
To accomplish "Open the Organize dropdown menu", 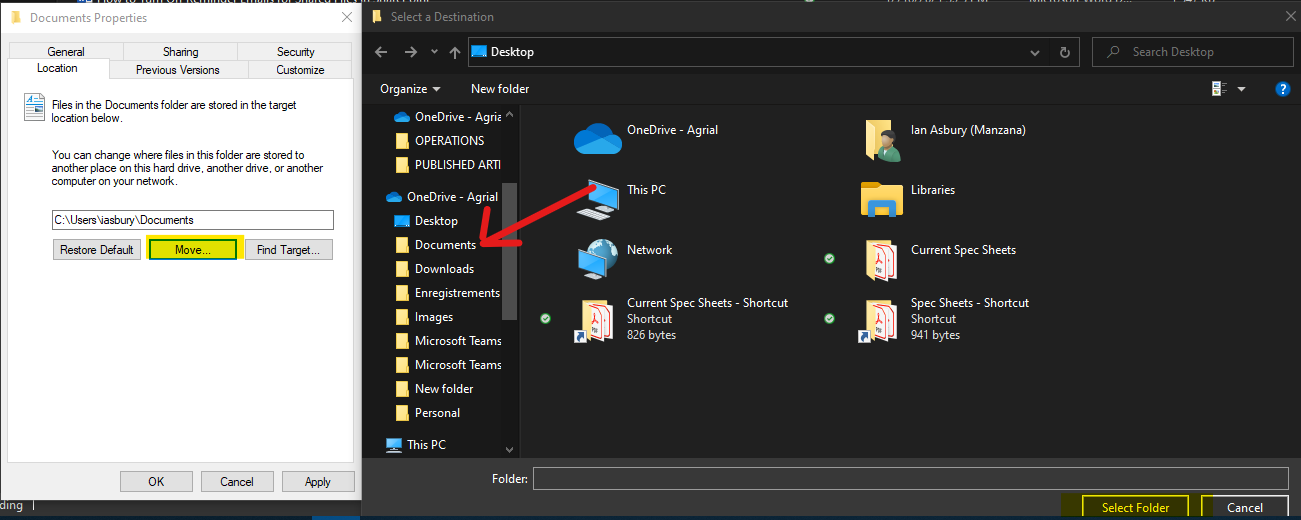I will pos(410,89).
